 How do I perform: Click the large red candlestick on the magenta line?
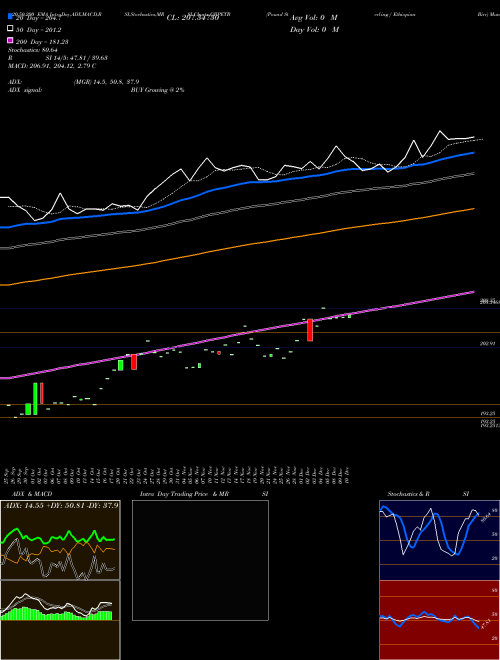[x=310, y=330]
